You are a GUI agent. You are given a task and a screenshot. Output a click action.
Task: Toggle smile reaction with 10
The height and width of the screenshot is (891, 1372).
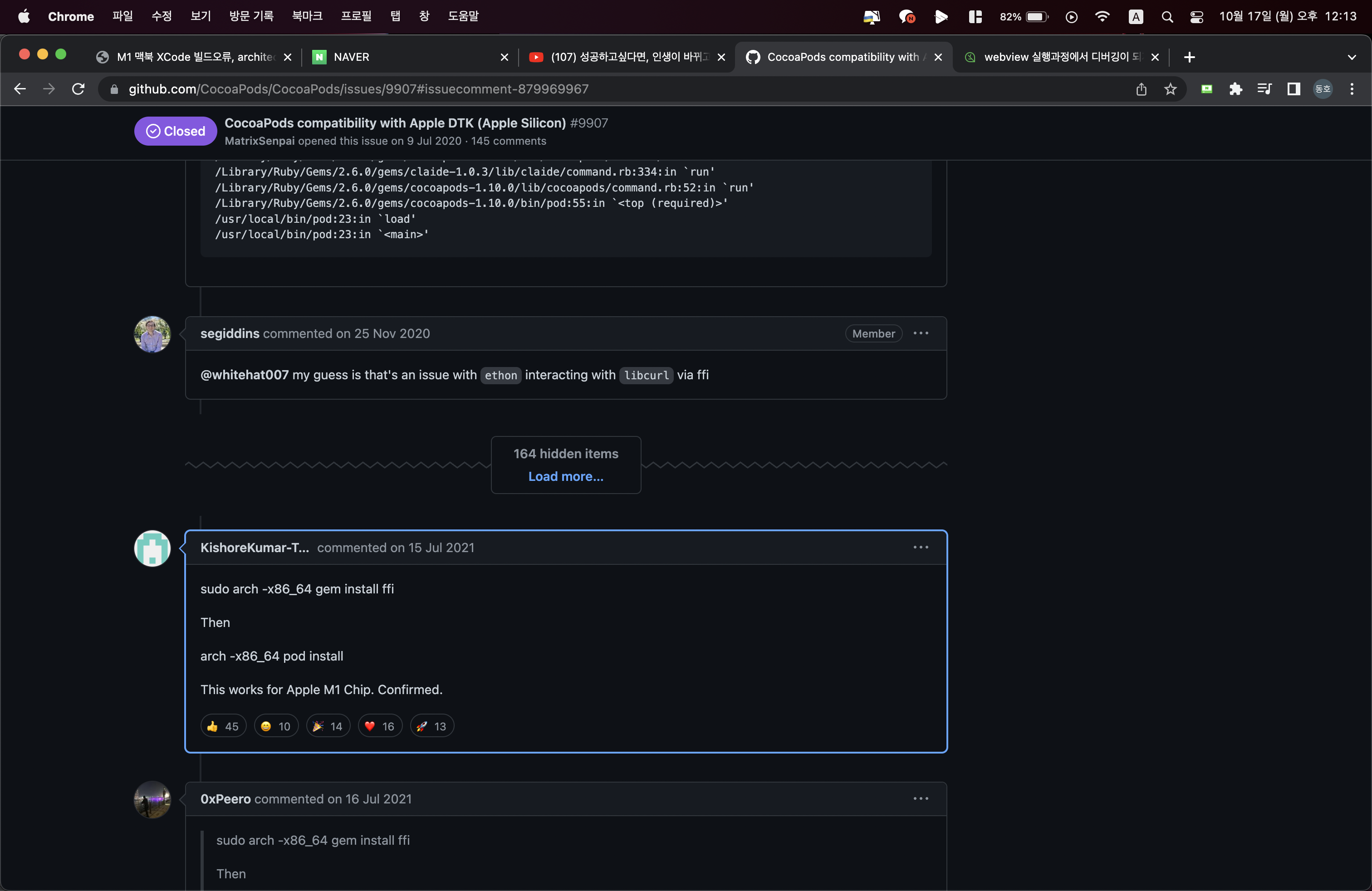pyautogui.click(x=276, y=725)
